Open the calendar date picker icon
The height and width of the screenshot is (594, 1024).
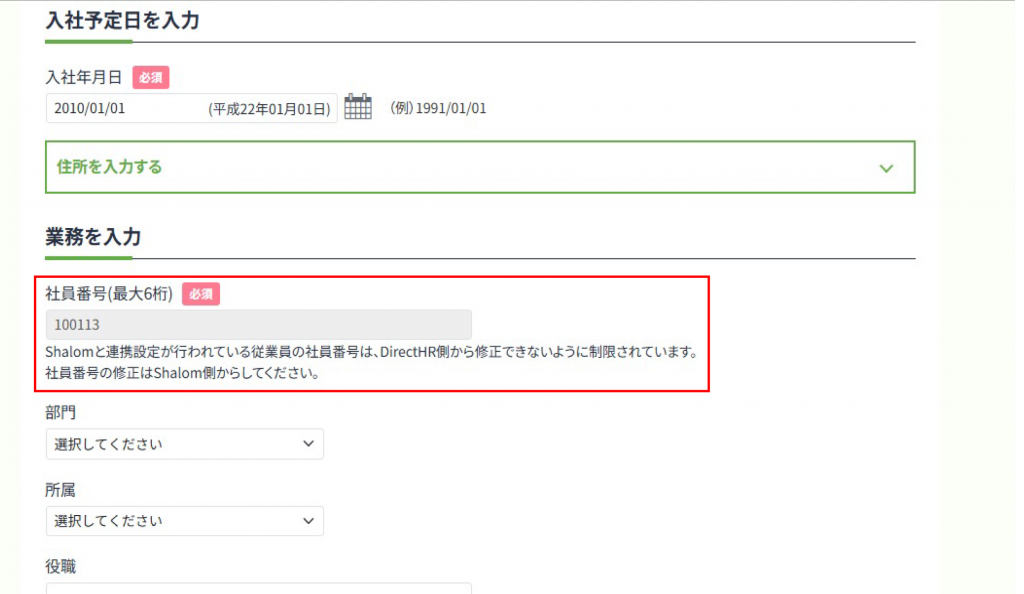pos(358,106)
